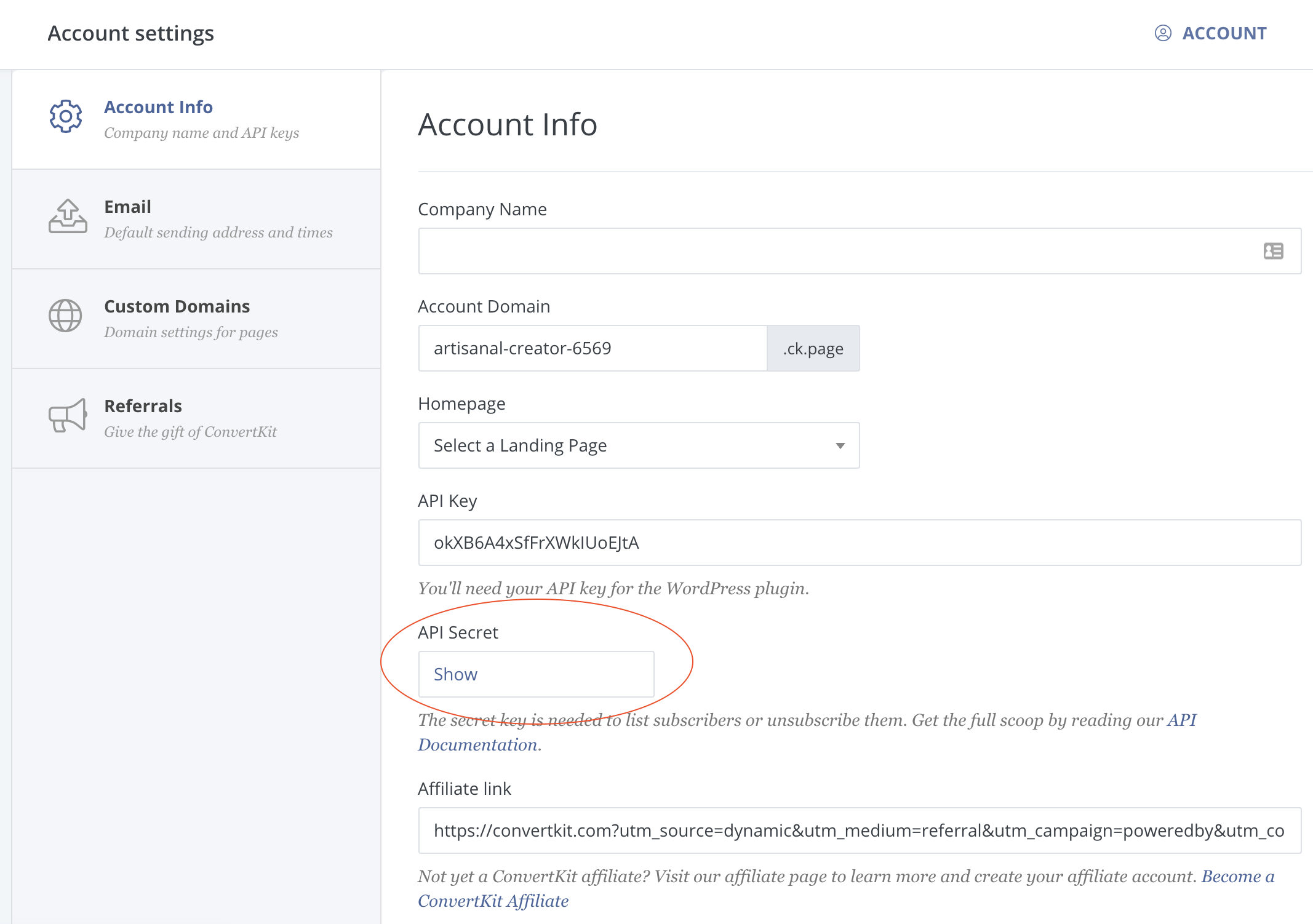
Task: Open the API Documentation link
Action: tap(807, 732)
